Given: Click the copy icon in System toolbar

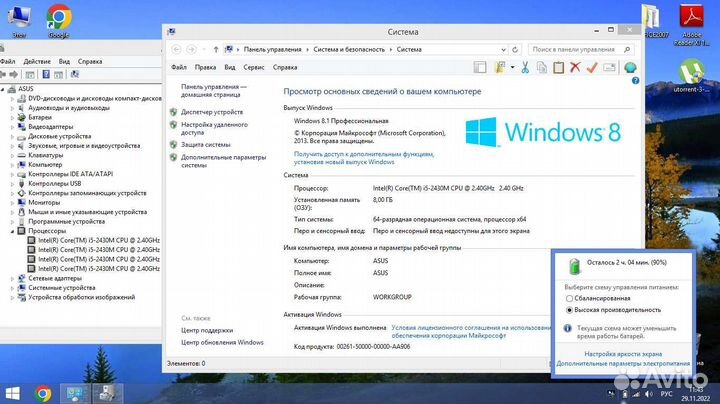Looking at the screenshot, I should click(542, 67).
